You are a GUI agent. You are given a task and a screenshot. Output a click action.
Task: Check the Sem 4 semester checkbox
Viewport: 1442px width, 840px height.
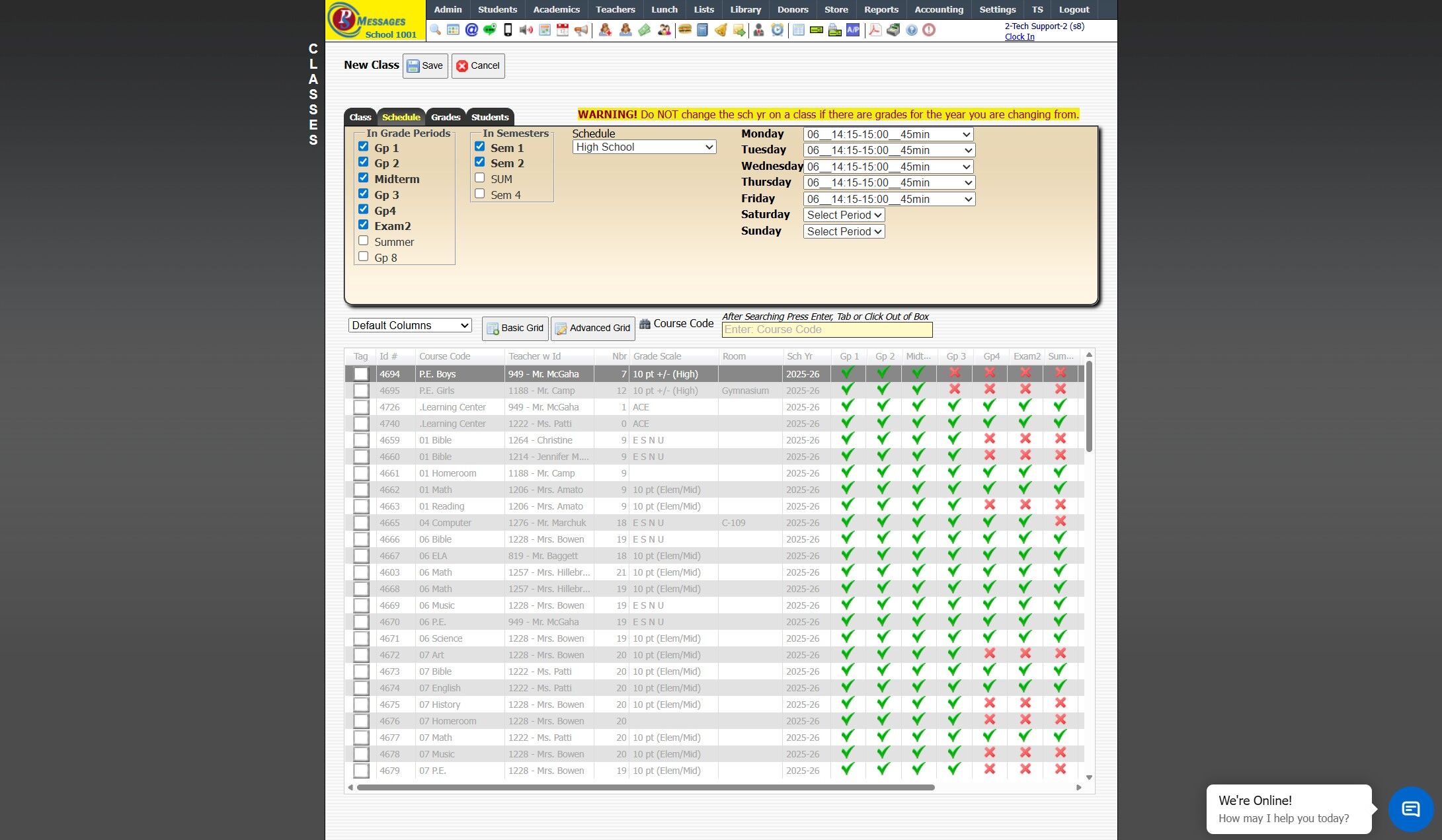tap(480, 194)
